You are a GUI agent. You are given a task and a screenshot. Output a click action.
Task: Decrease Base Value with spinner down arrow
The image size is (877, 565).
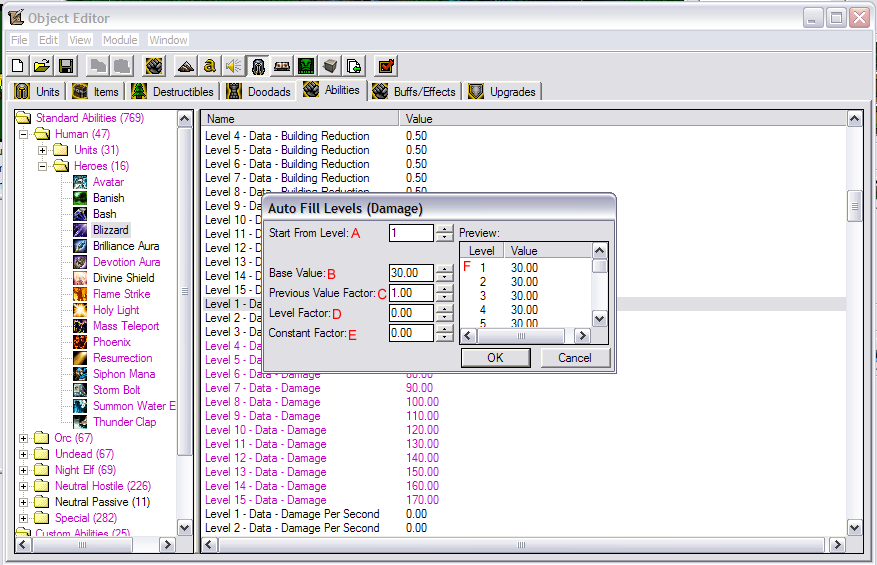(445, 277)
